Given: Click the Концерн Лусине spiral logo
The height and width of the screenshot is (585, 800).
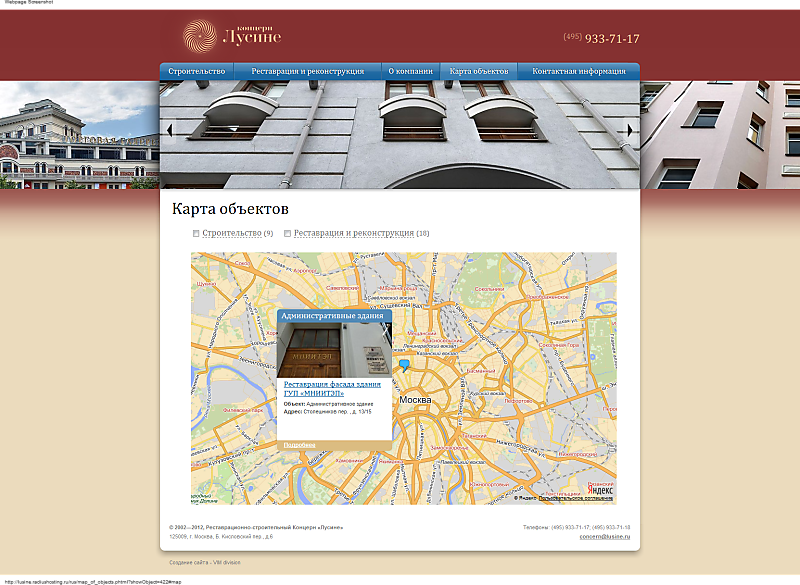Looking at the screenshot, I should tap(200, 36).
